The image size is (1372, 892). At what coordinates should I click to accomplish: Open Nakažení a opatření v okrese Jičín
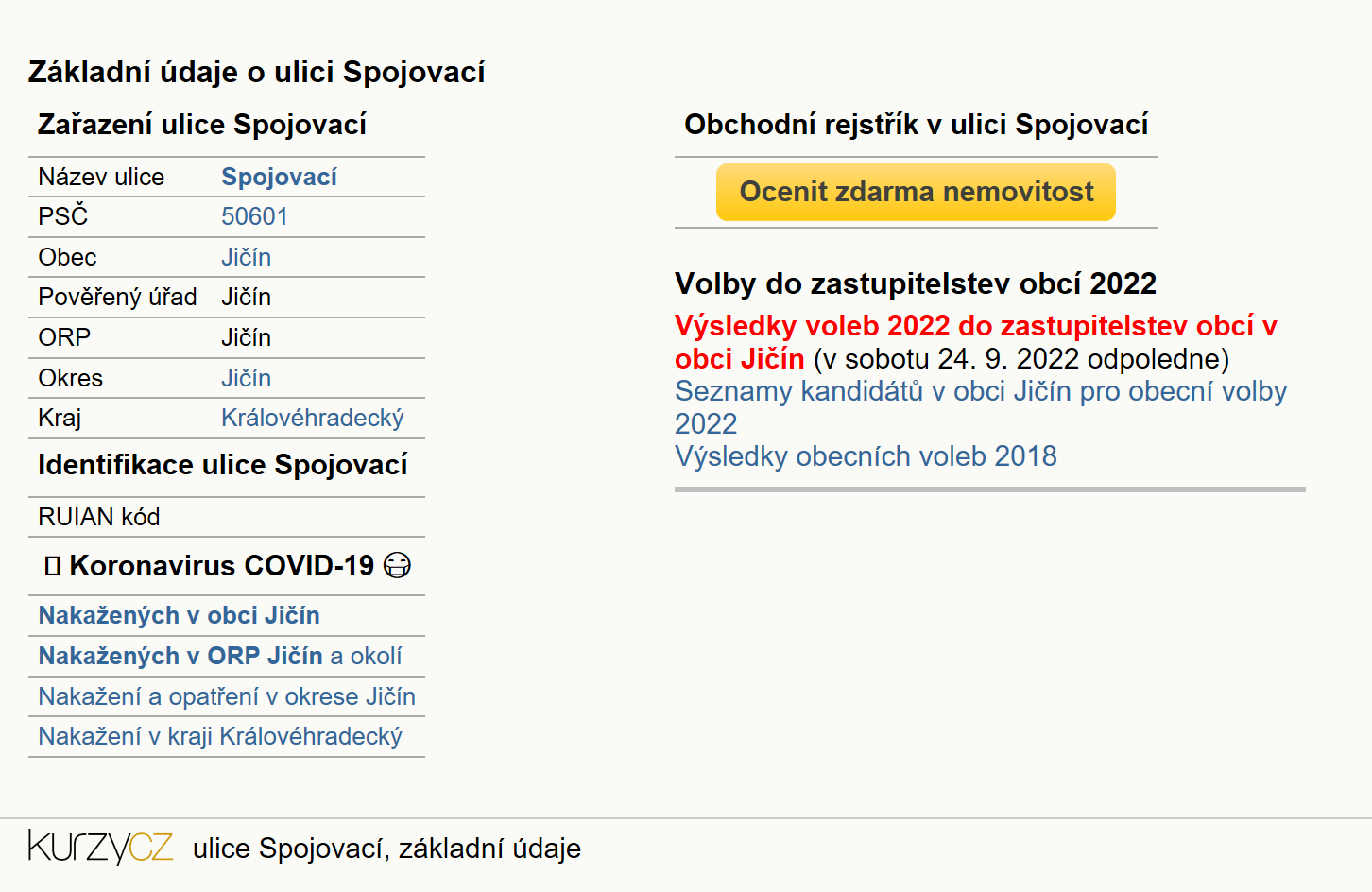click(227, 696)
